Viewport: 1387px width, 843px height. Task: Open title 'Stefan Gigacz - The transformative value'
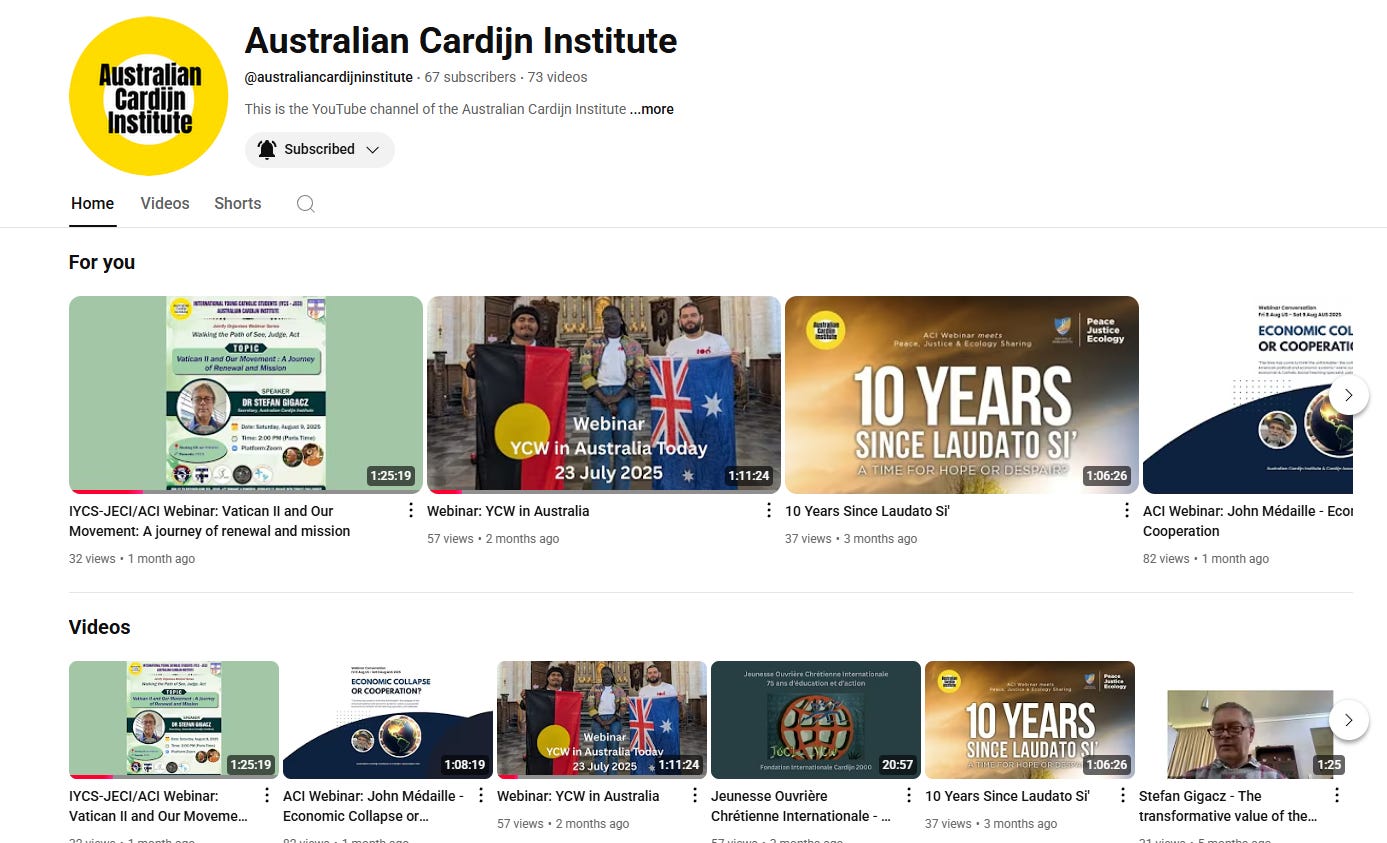point(1228,806)
